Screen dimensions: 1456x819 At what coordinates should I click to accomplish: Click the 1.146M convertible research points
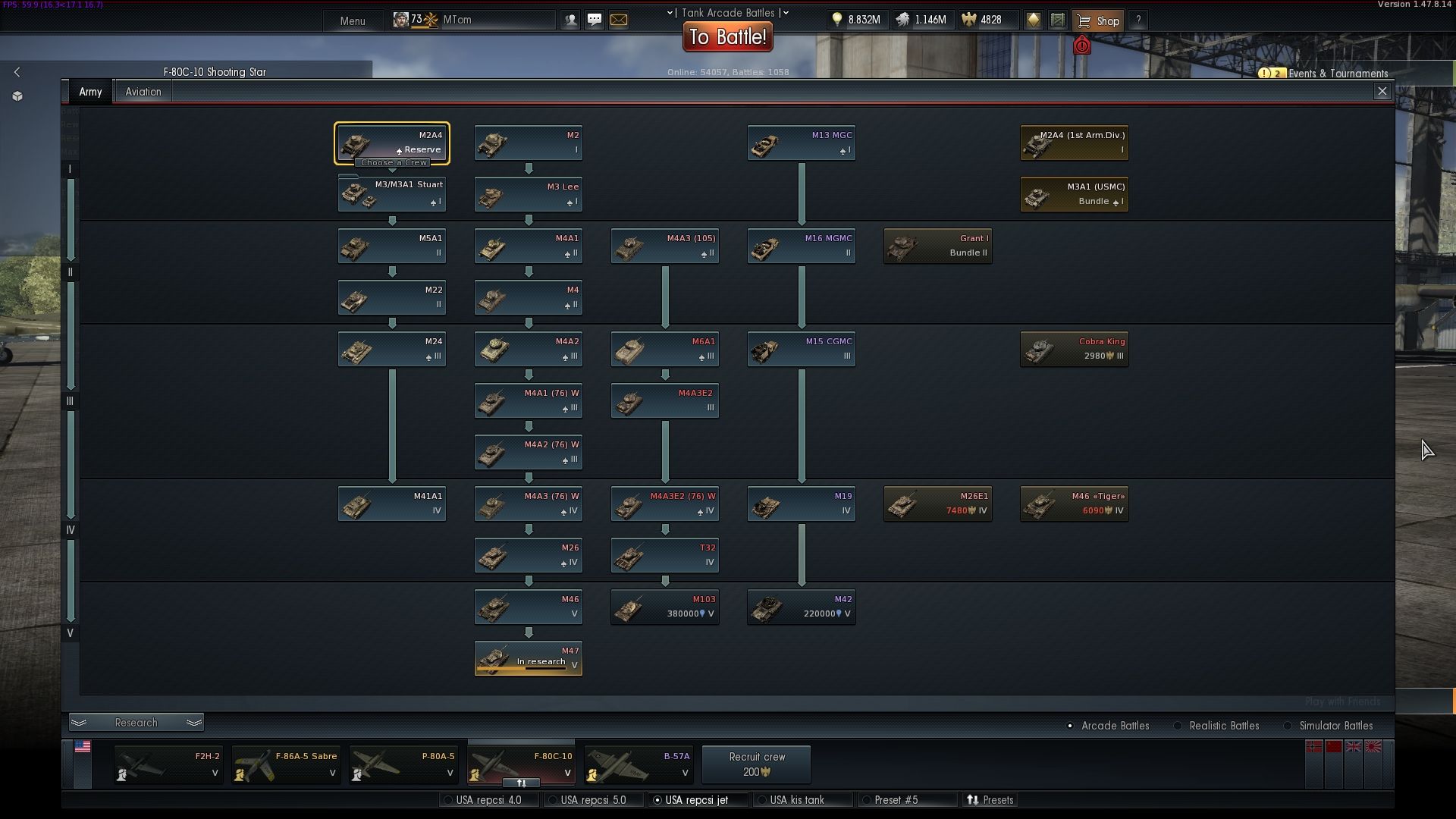click(x=921, y=20)
